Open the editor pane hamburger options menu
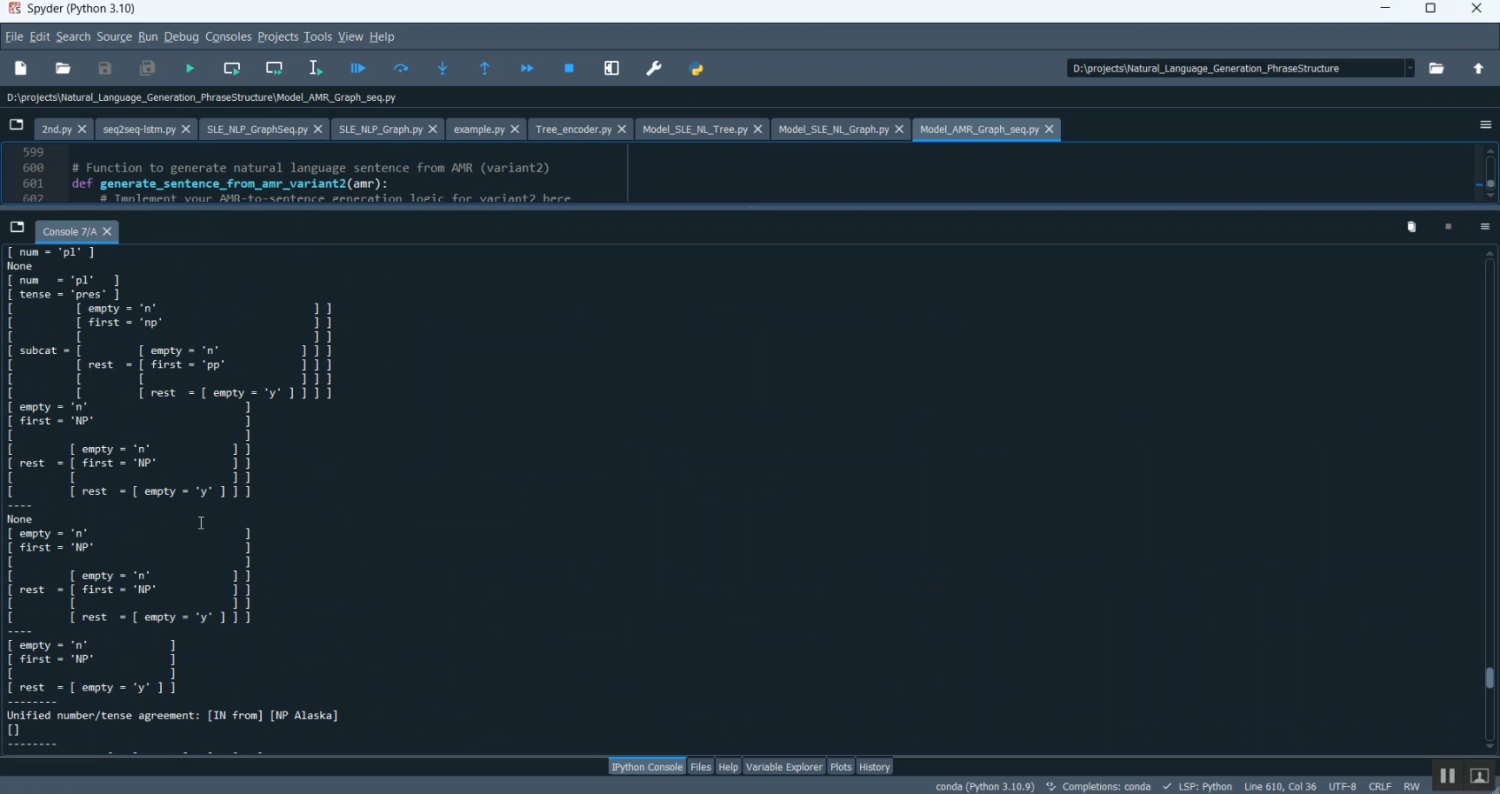Screen dimensions: 1500x794 1485,125
